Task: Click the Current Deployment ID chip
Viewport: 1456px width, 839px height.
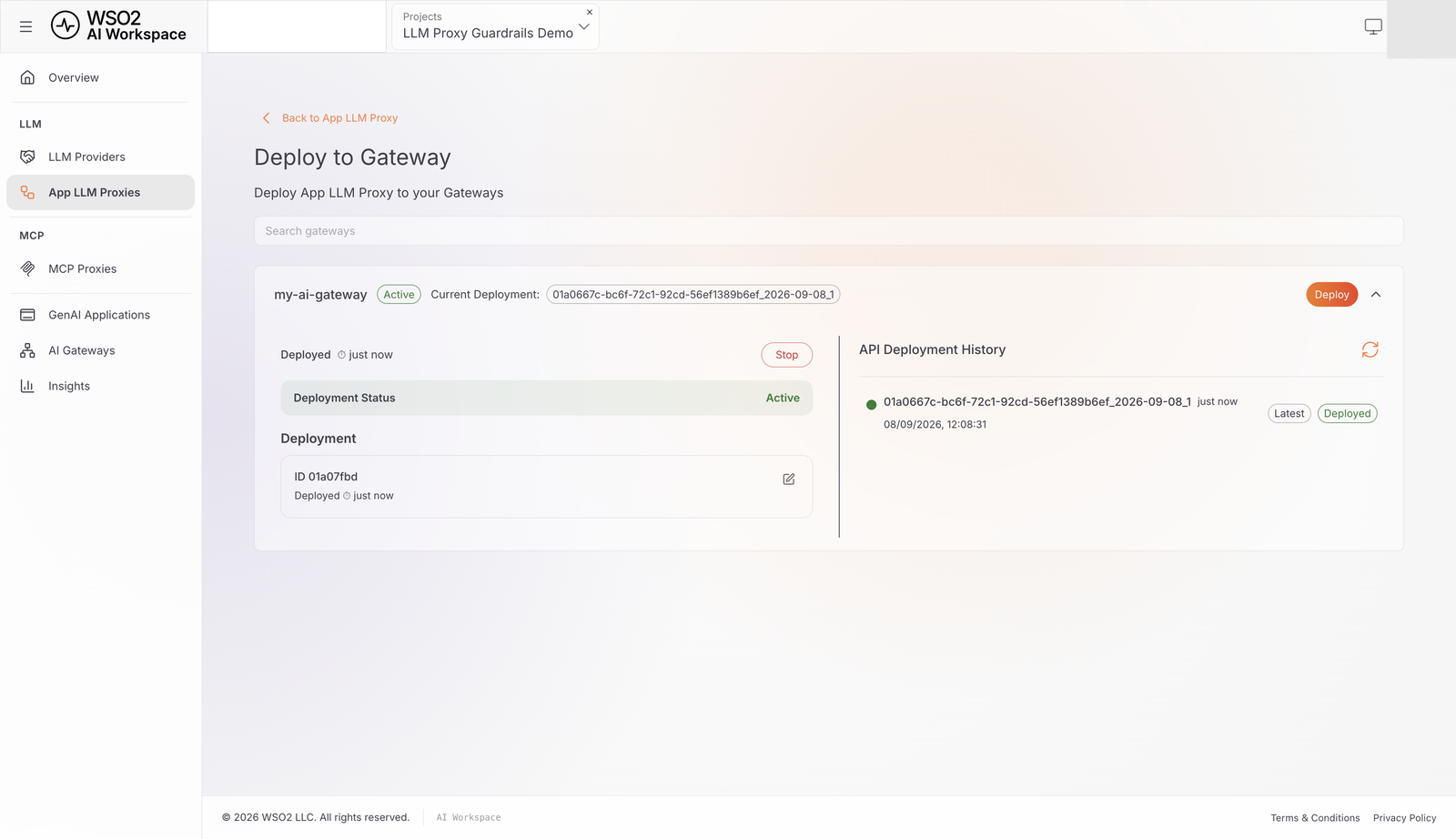Action: pos(693,295)
